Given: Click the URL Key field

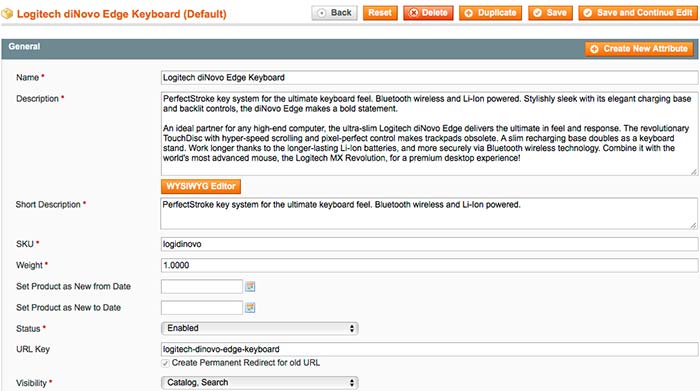Looking at the screenshot, I should 429,349.
